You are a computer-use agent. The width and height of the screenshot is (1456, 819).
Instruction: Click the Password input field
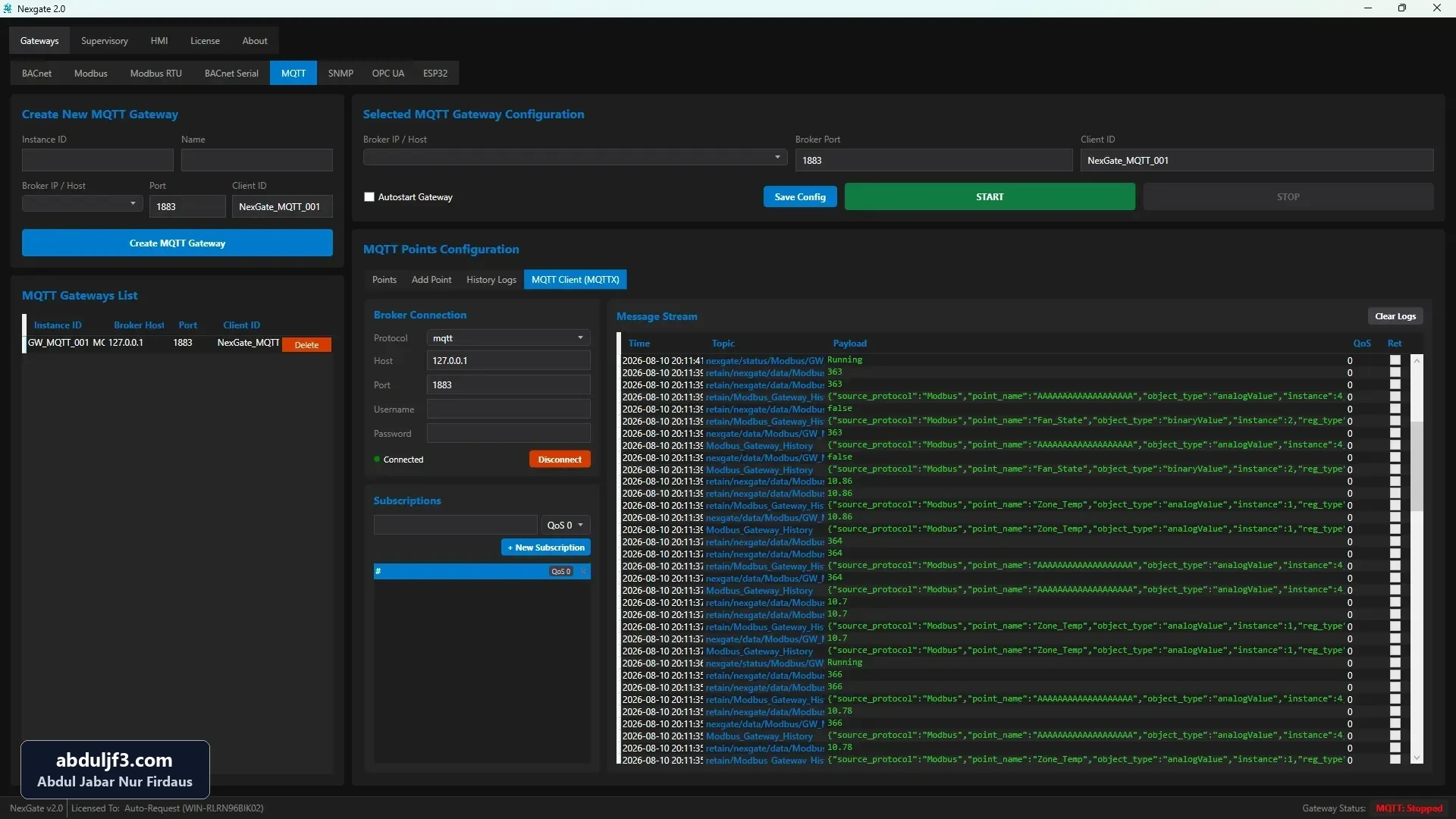[x=508, y=434]
